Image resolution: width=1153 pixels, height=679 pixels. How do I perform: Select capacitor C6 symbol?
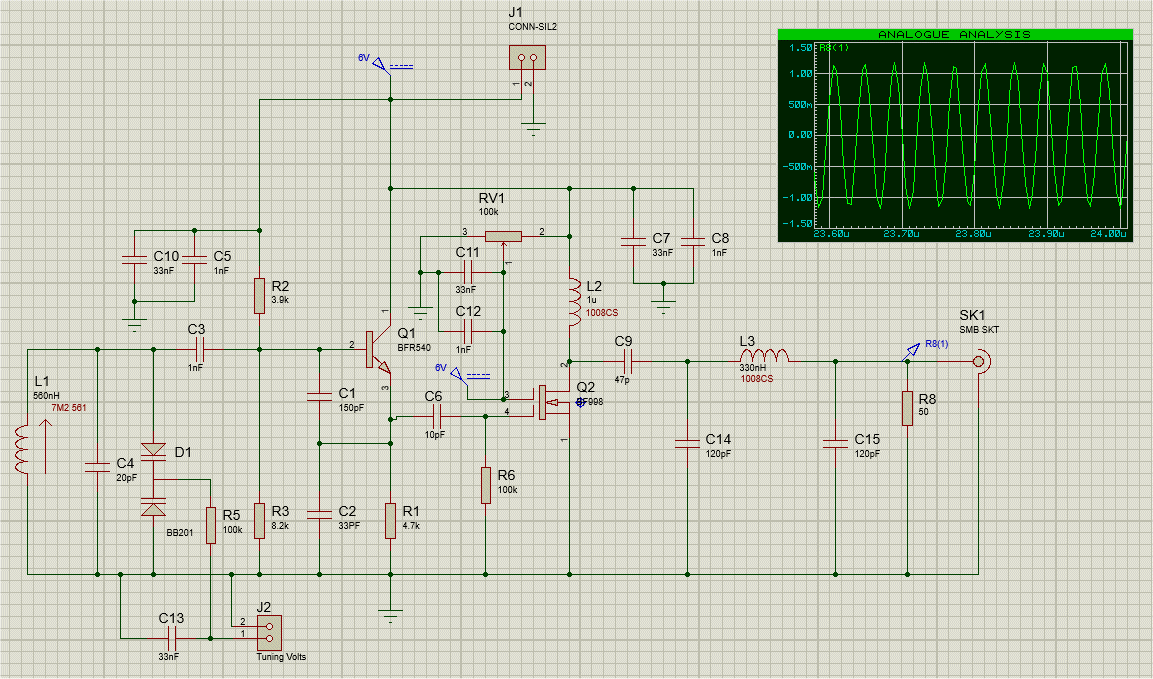(436, 417)
